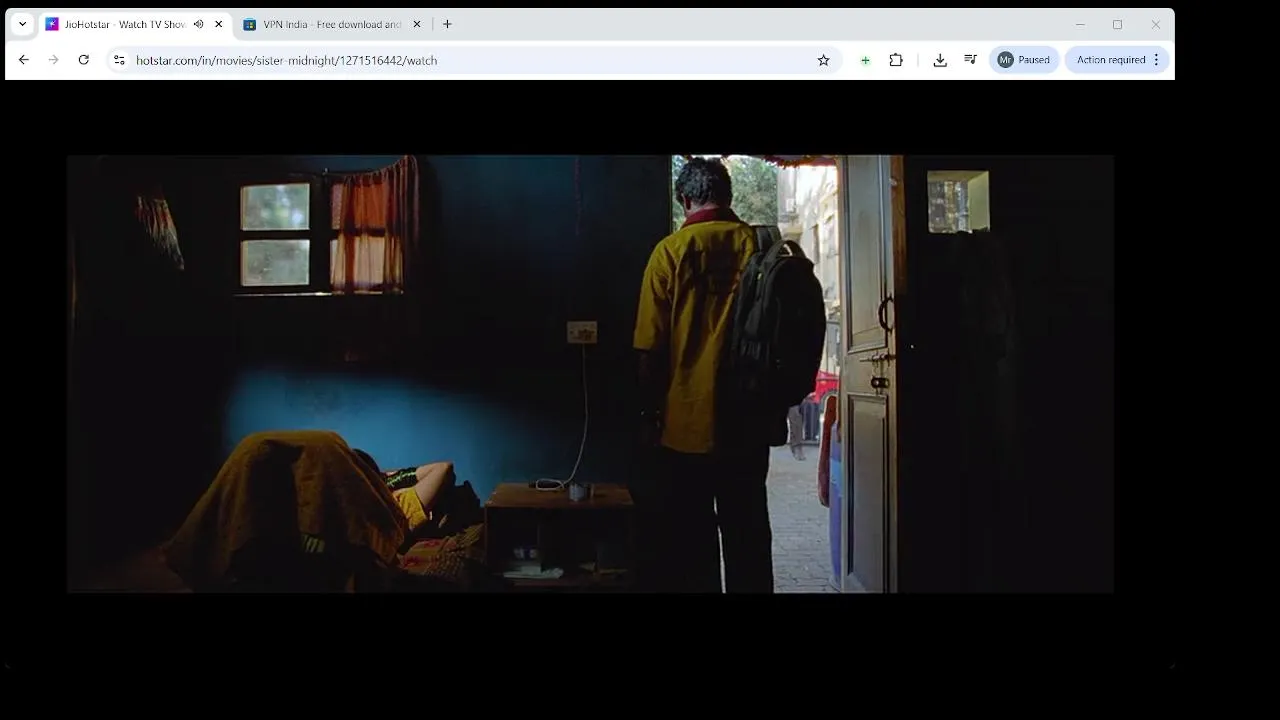Minimize the Chrome window
This screenshot has height=720, width=1280.
pyautogui.click(x=1080, y=24)
